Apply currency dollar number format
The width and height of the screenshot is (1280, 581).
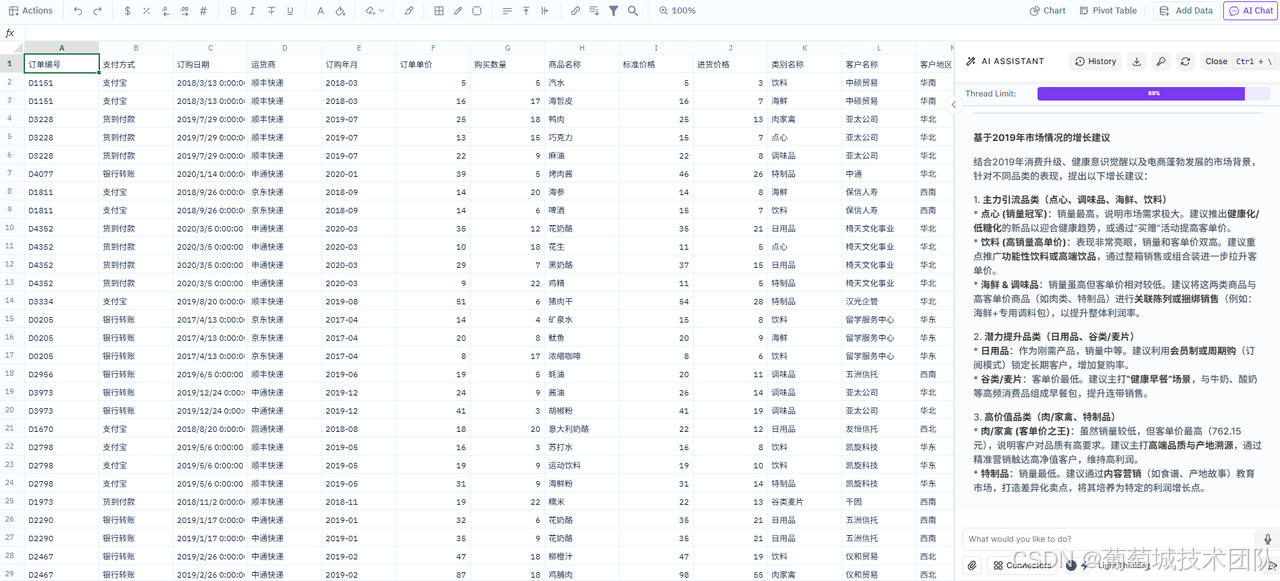[127, 11]
